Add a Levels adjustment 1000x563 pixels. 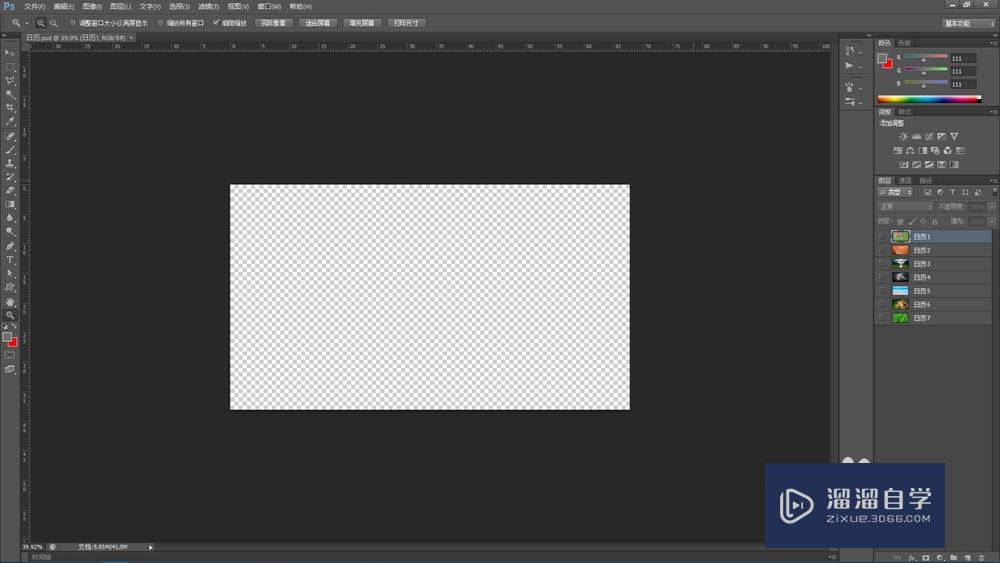pos(916,136)
